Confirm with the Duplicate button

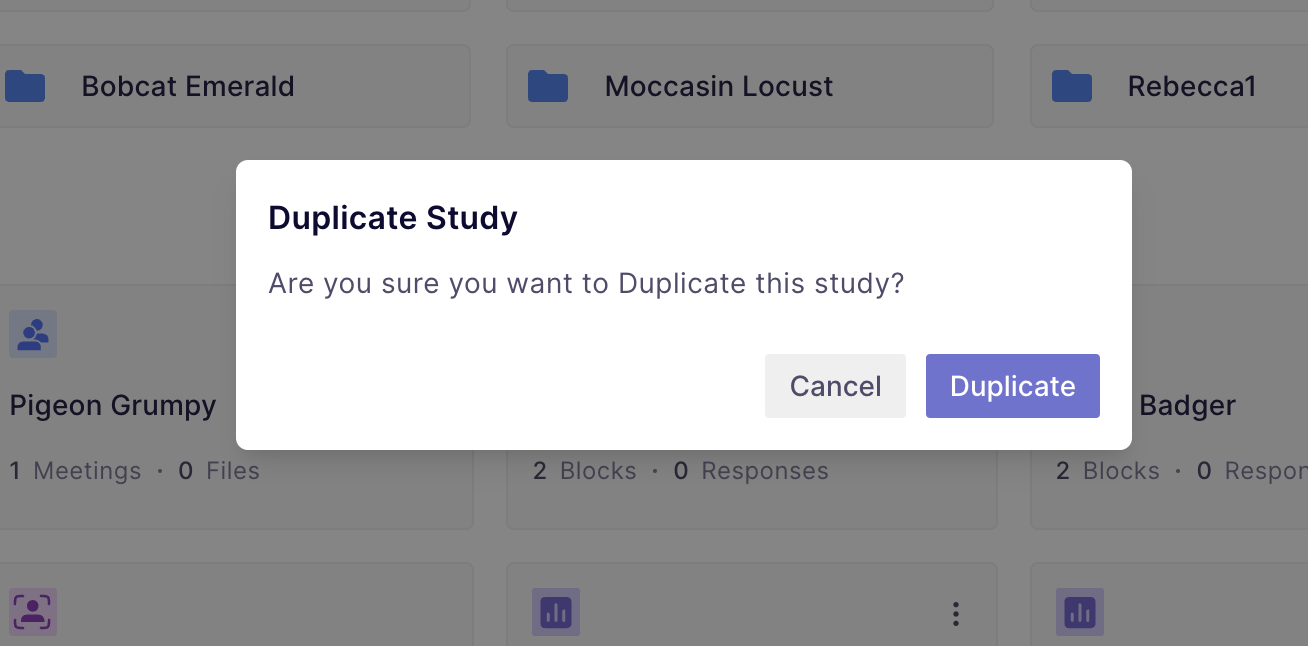[1012, 386]
